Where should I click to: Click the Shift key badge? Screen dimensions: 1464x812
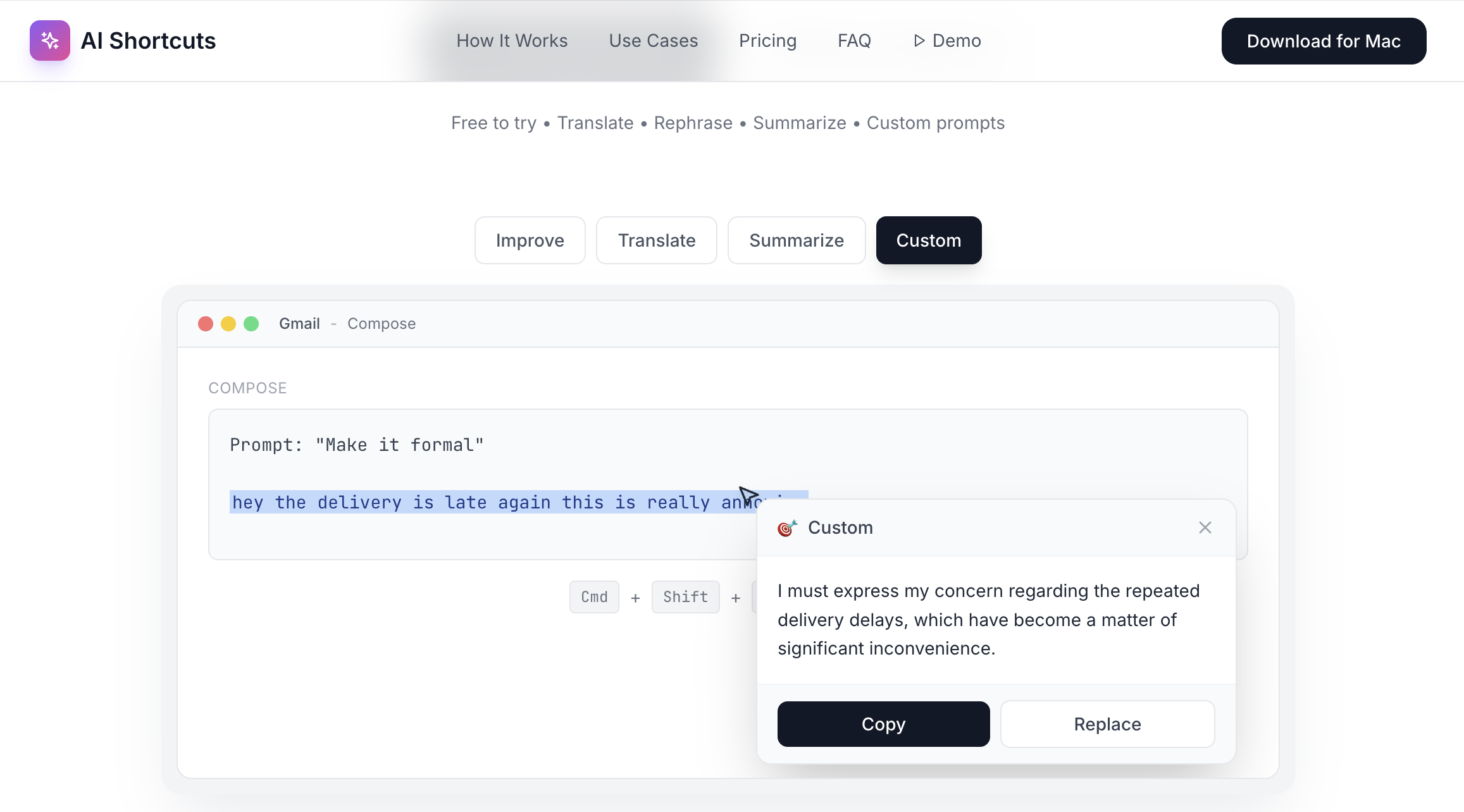[x=685, y=596]
